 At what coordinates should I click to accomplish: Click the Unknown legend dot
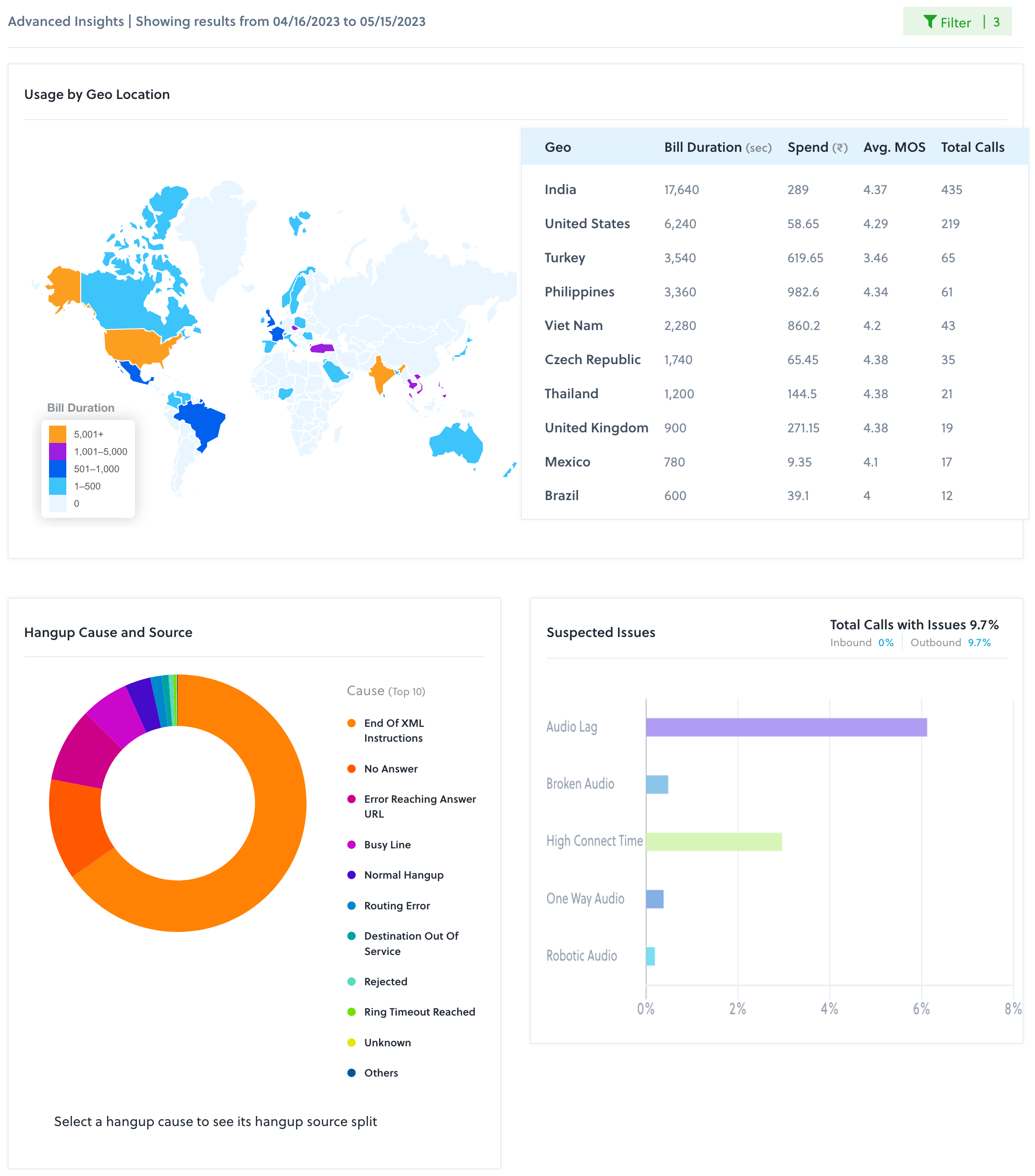(352, 1042)
